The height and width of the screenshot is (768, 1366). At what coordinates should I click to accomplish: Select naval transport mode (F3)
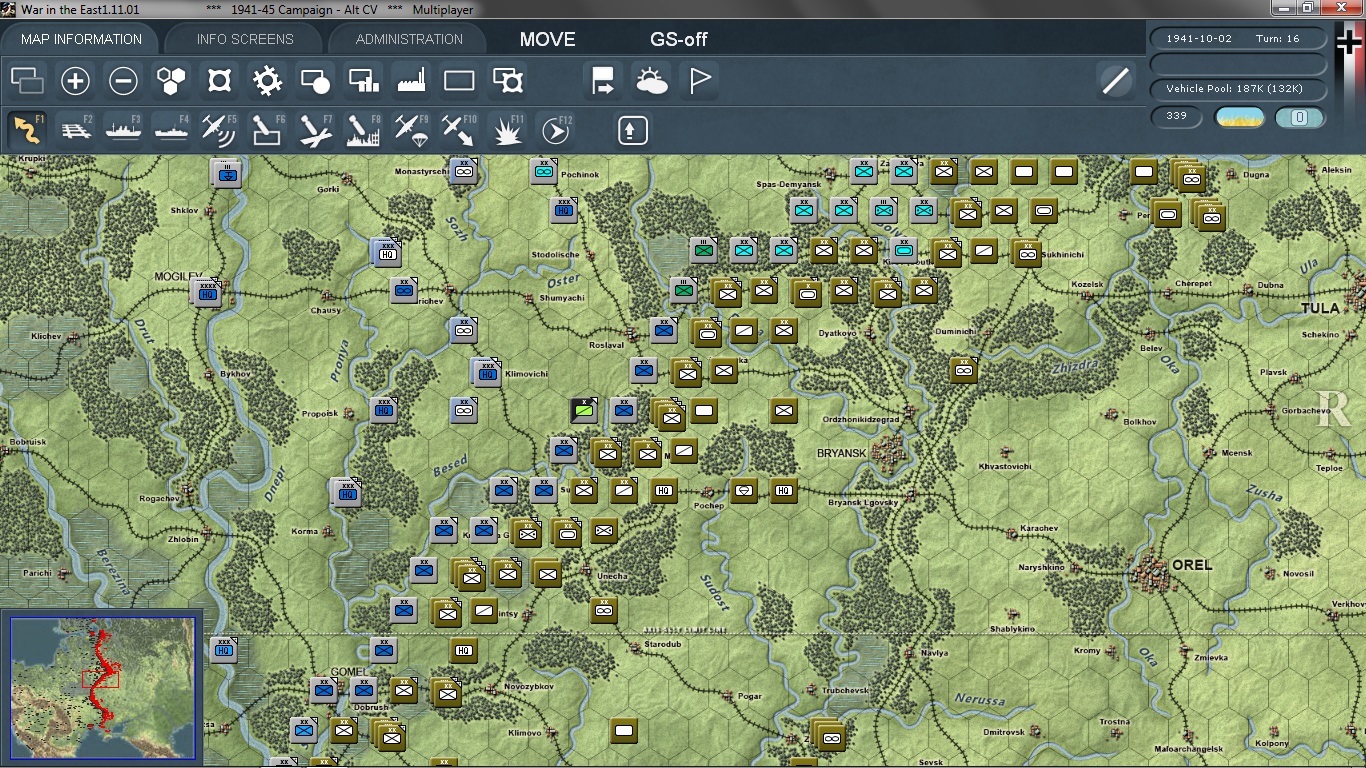pyautogui.click(x=124, y=130)
